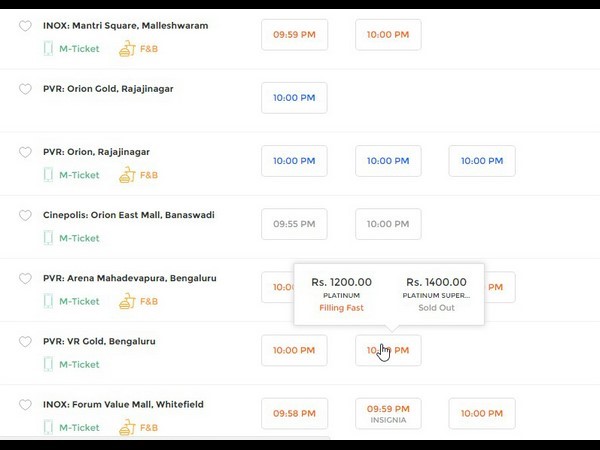Click M-Ticket phone icon for INOX Mantri Square
This screenshot has width=600, height=450.
tap(48, 49)
